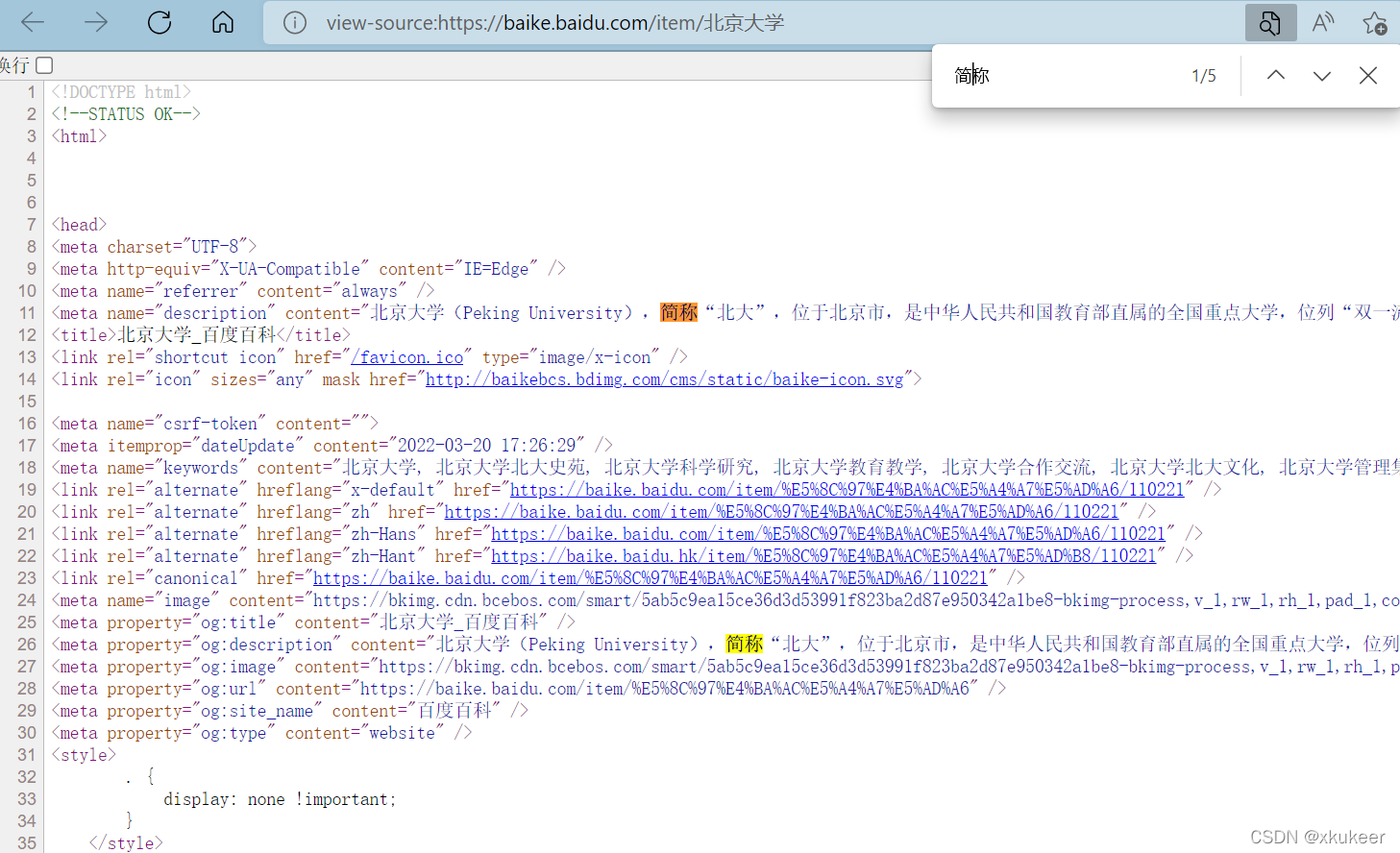Close the find bar

(1368, 75)
